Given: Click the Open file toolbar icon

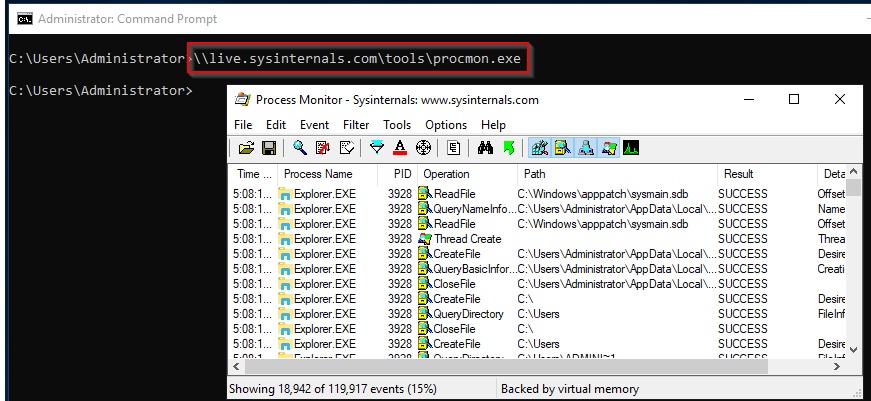Looking at the screenshot, I should pyautogui.click(x=246, y=148).
